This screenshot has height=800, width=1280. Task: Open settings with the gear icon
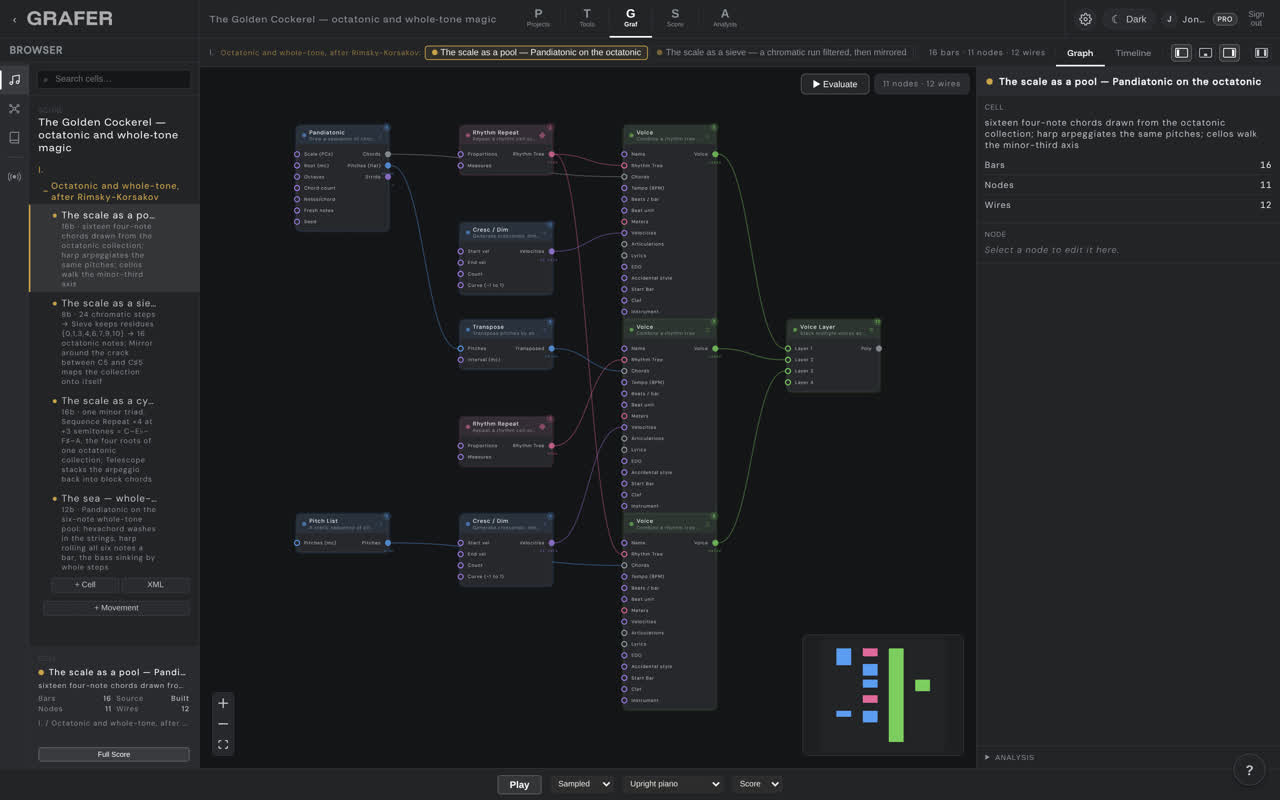1085,19
